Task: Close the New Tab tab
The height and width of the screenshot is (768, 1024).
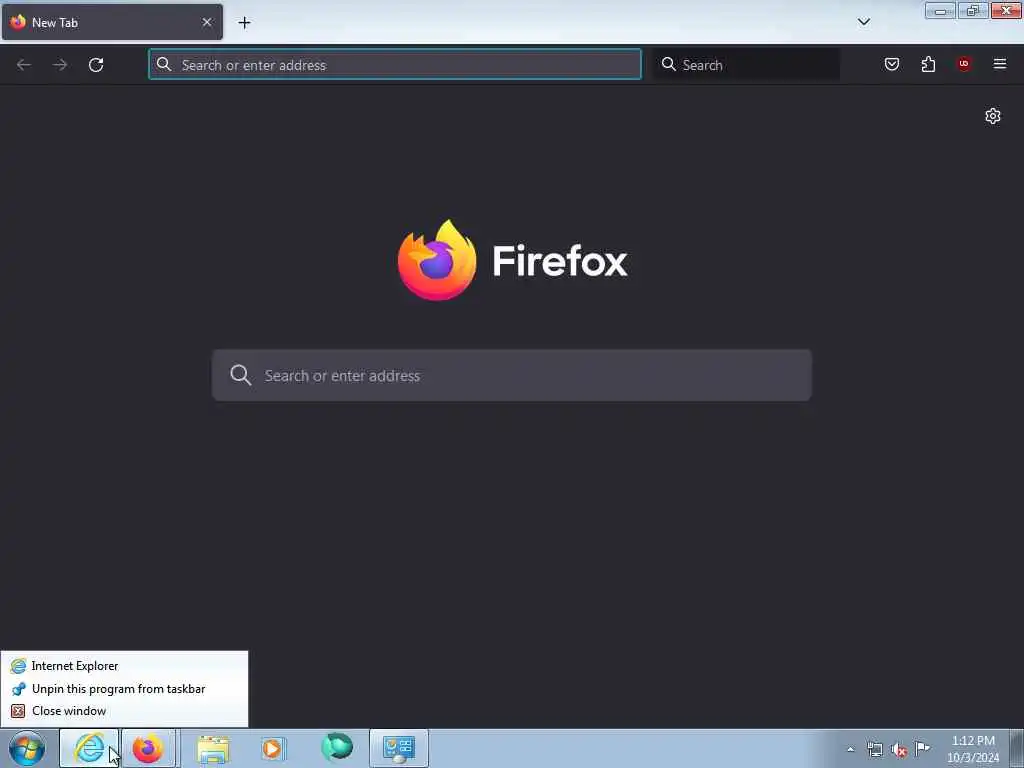Action: (207, 22)
